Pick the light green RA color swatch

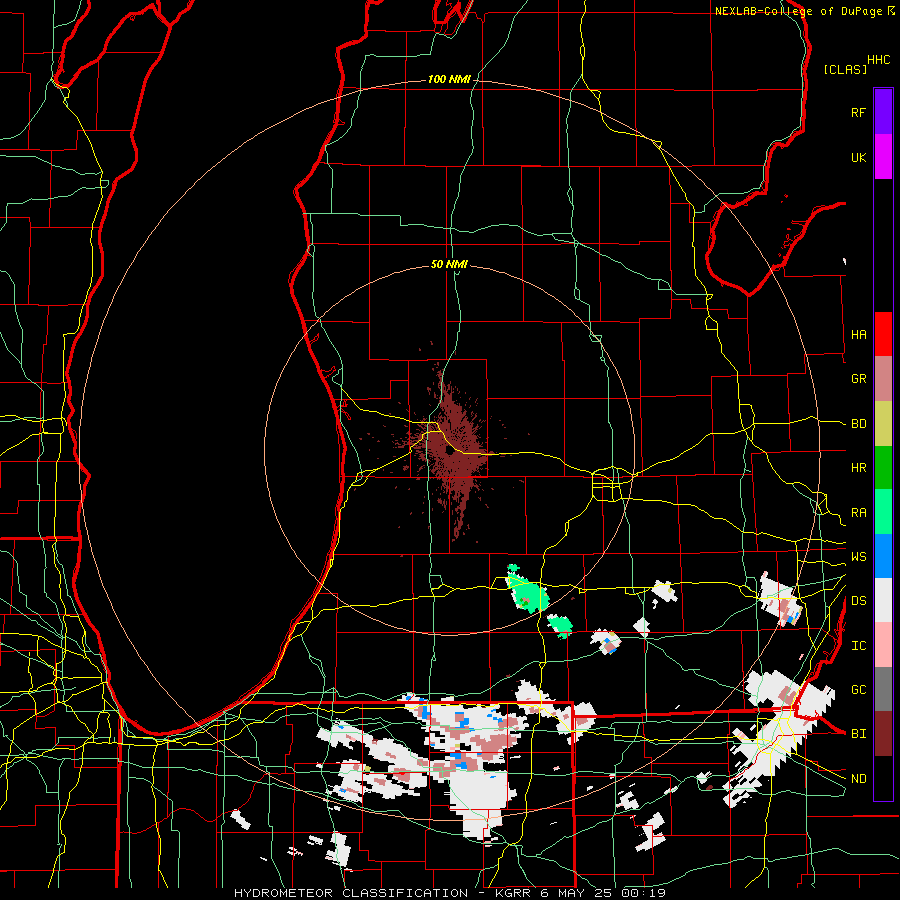click(x=883, y=512)
